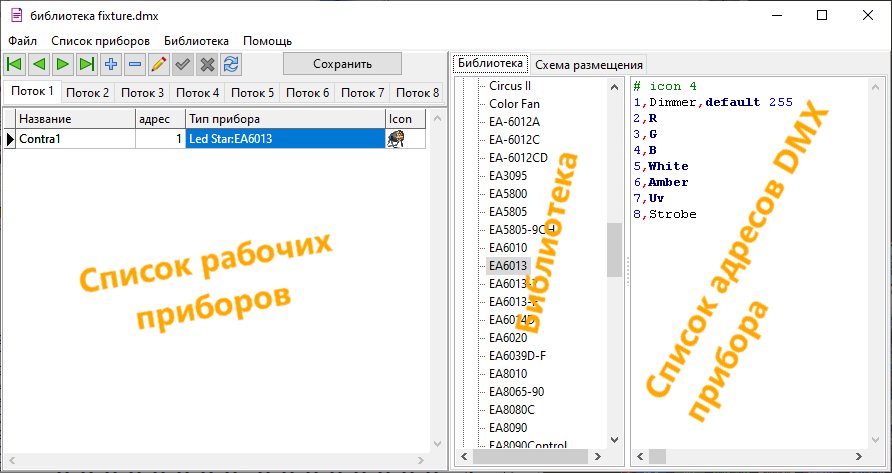Refresh the fixture list icon
892x473 pixels.
[231, 64]
